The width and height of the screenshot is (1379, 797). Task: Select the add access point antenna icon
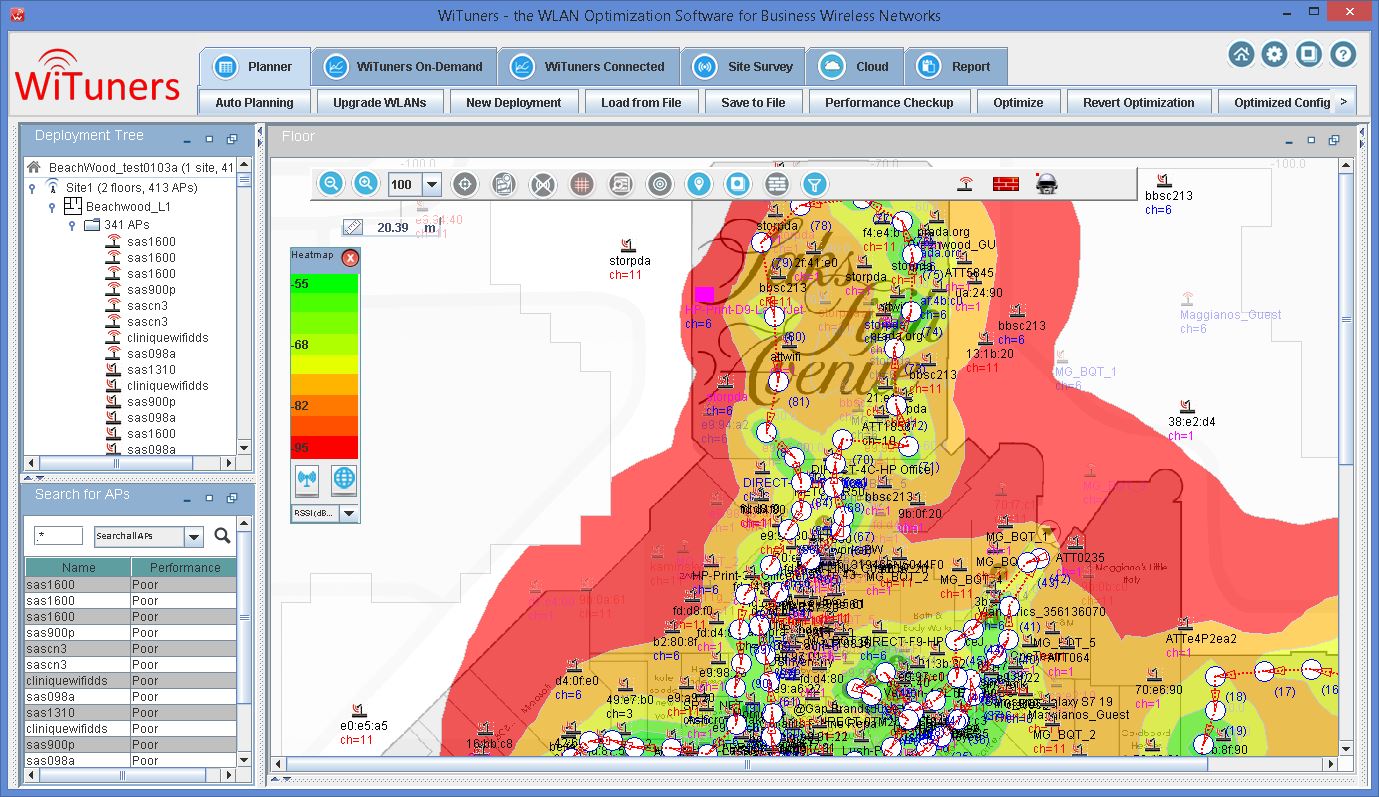(965, 183)
